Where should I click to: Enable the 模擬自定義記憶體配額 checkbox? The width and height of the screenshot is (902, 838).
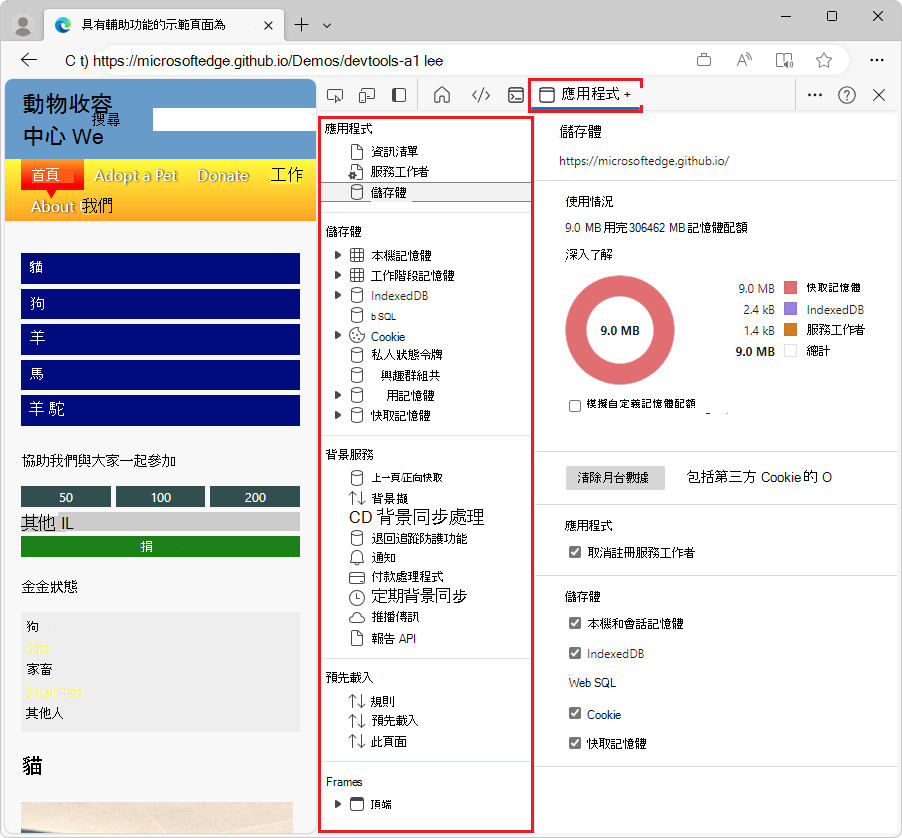pos(575,406)
